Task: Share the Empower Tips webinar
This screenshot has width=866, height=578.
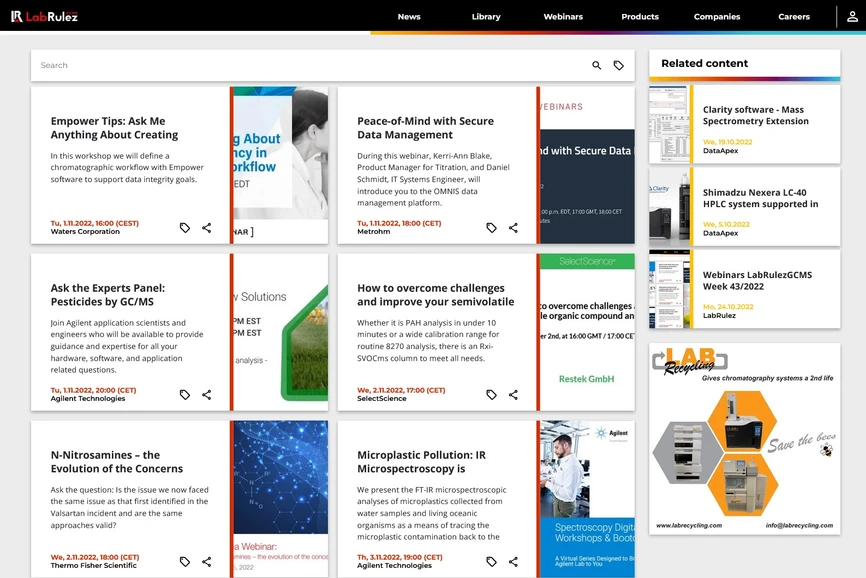Action: pos(207,227)
